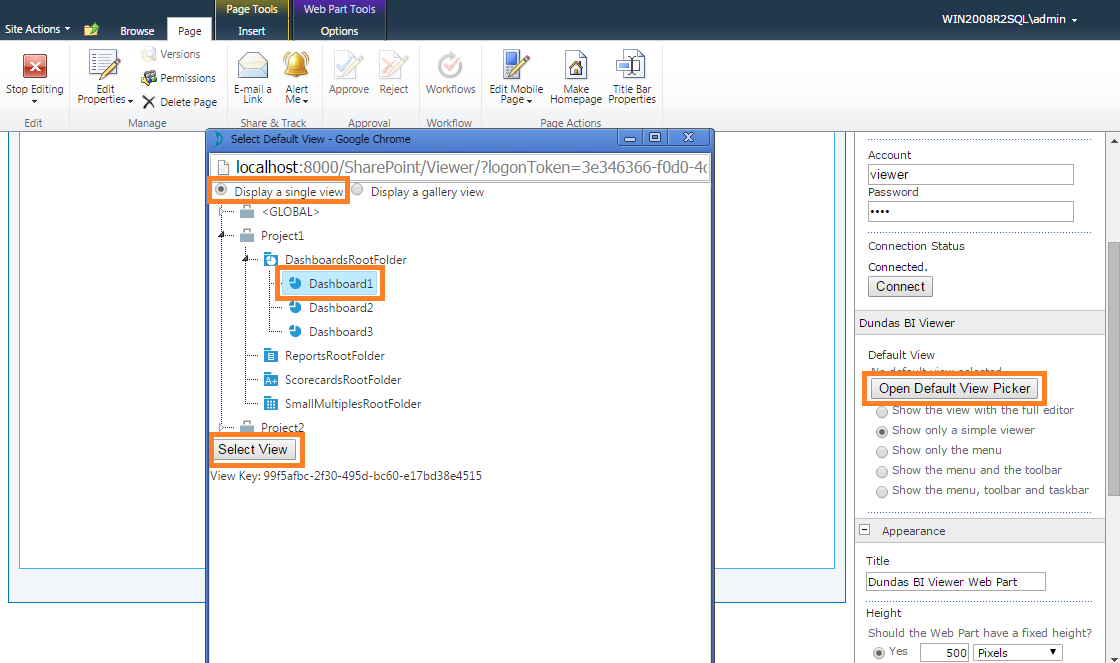Open the Edit Properties icon

[104, 65]
